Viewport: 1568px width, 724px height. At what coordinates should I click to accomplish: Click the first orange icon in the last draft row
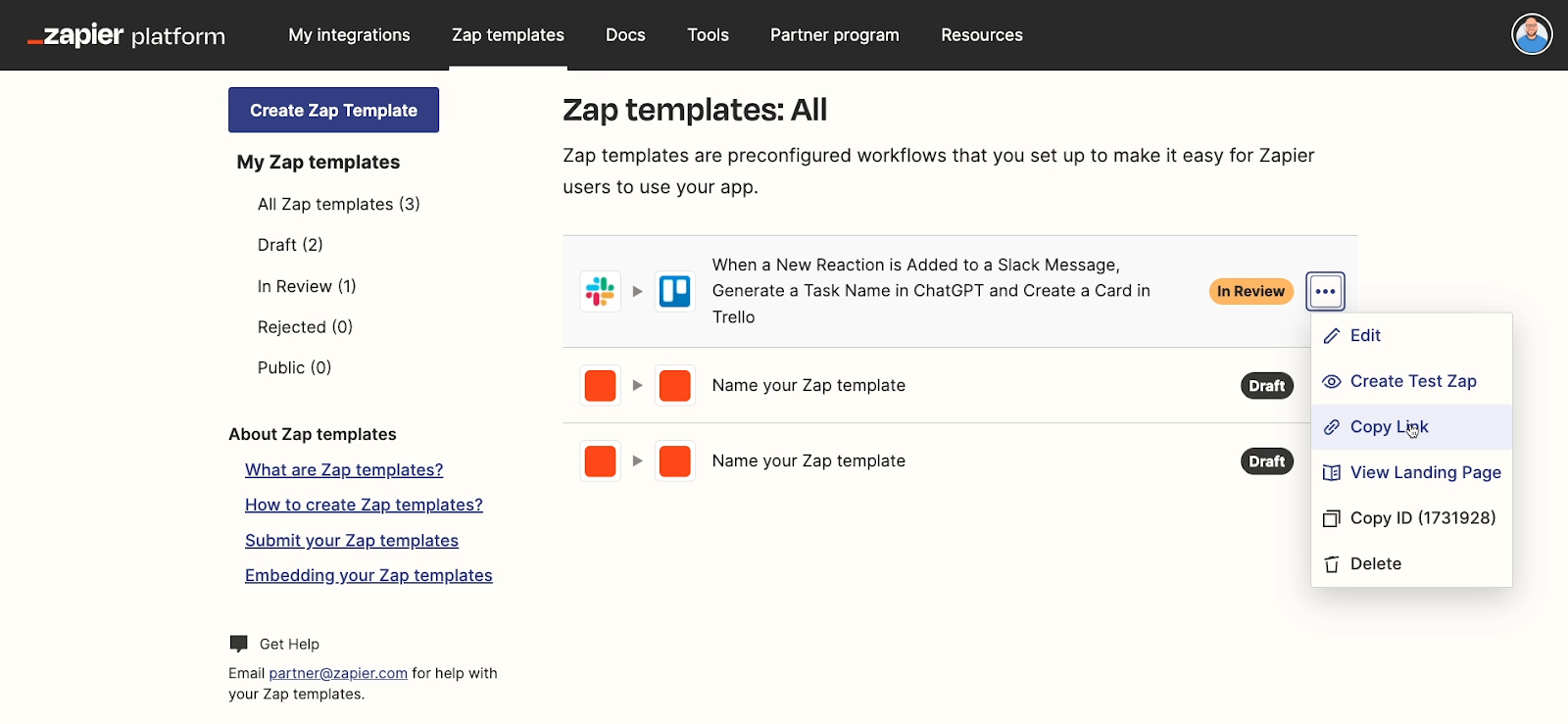600,460
